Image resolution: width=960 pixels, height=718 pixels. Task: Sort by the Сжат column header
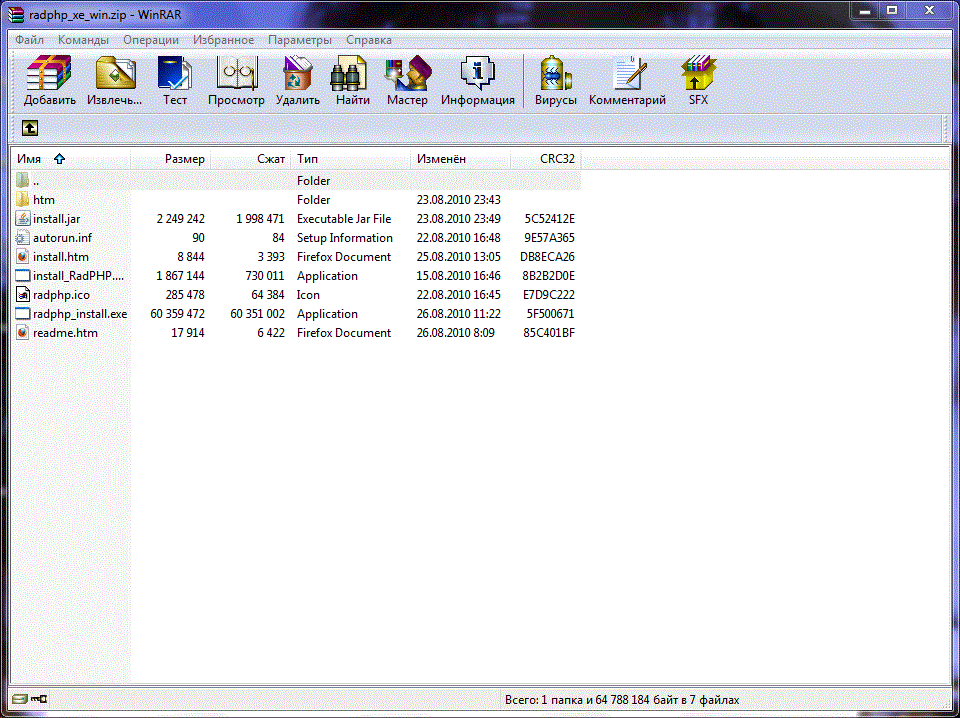point(251,159)
